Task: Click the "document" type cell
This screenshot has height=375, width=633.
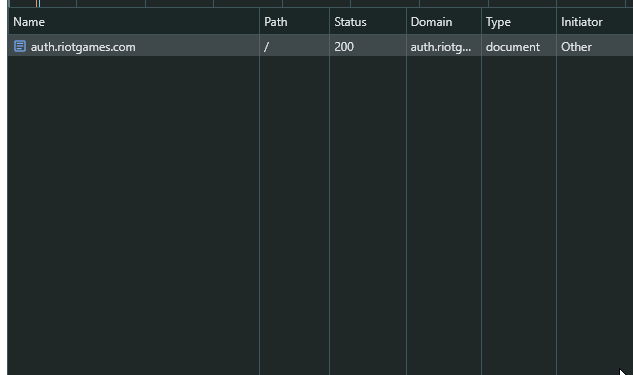Action: [x=519, y=47]
